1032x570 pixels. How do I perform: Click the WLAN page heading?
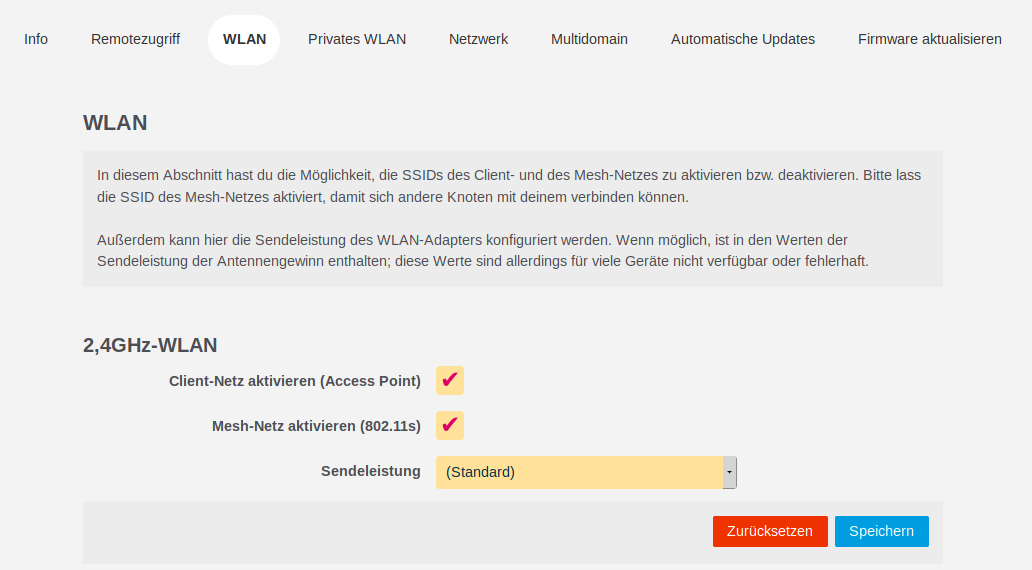[x=115, y=123]
